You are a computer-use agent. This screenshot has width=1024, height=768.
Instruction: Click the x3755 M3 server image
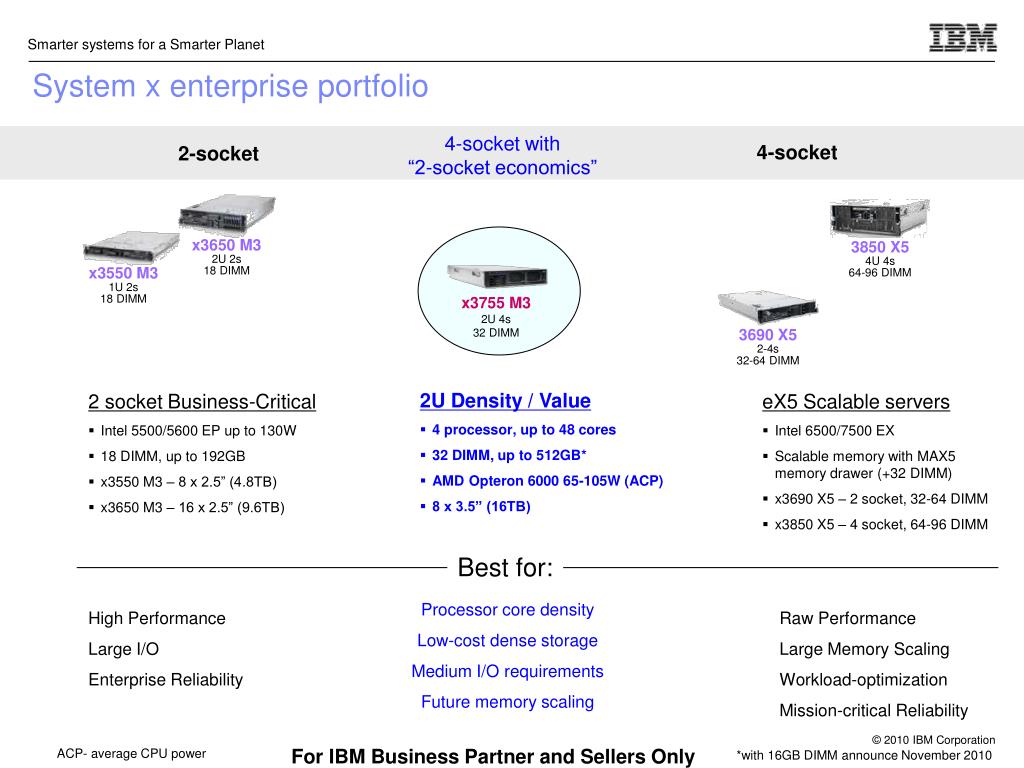click(x=497, y=276)
